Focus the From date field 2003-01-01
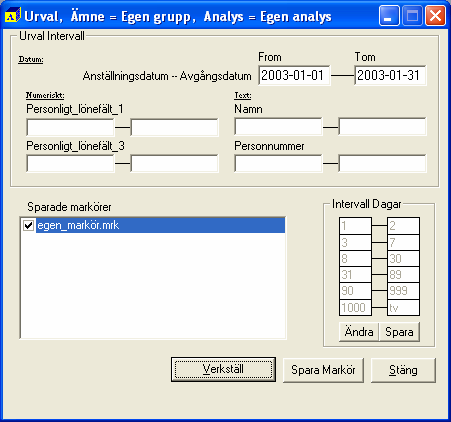The image size is (451, 422). [294, 75]
